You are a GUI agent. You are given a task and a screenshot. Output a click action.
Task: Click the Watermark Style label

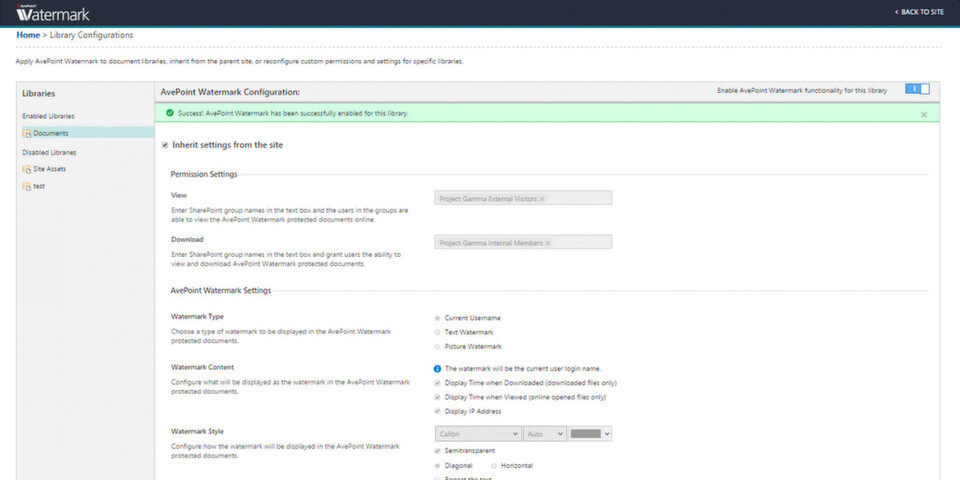197,432
